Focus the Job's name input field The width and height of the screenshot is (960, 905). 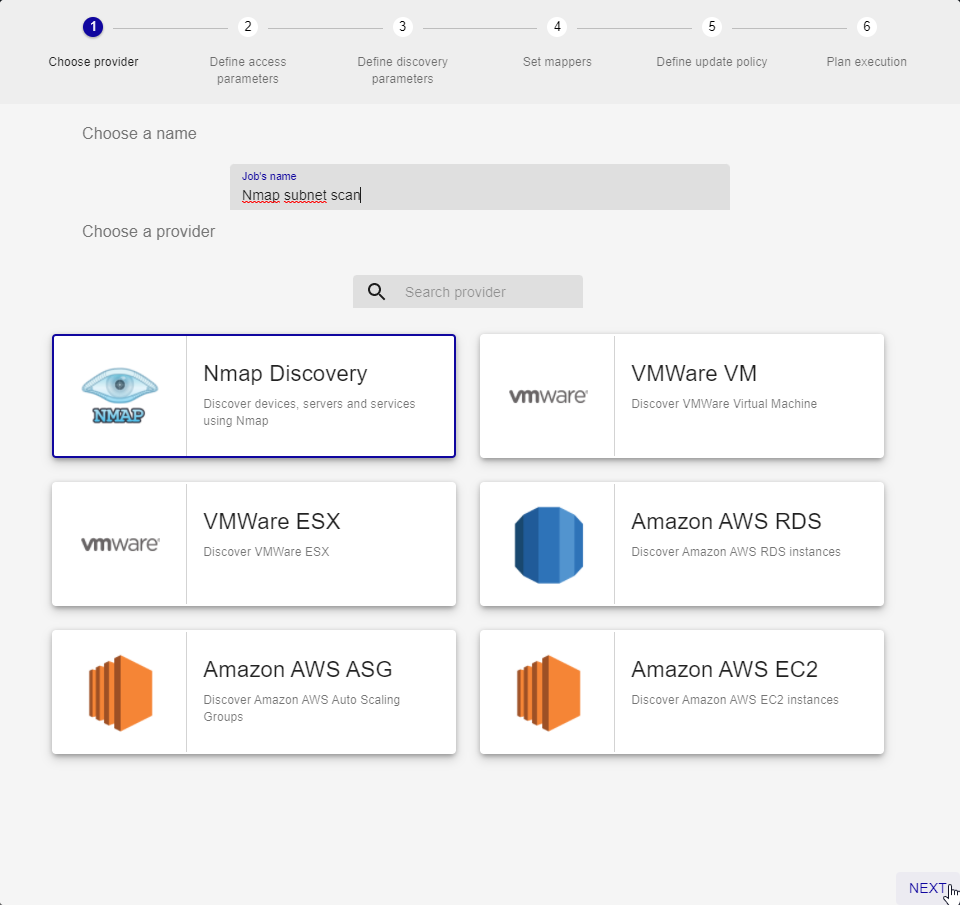[x=480, y=187]
